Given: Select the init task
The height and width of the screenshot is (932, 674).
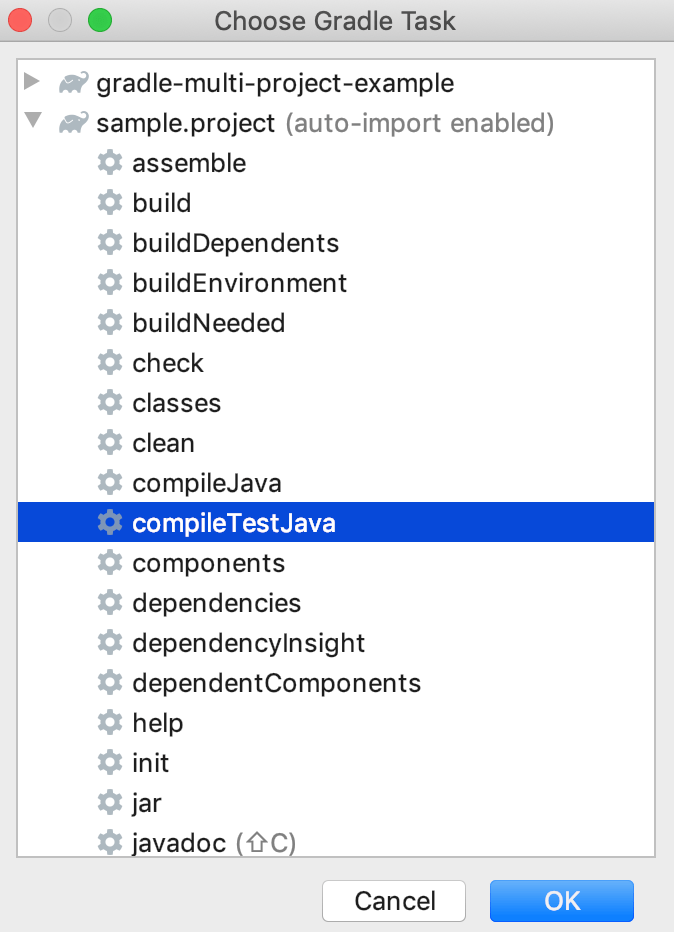Looking at the screenshot, I should pos(150,762).
